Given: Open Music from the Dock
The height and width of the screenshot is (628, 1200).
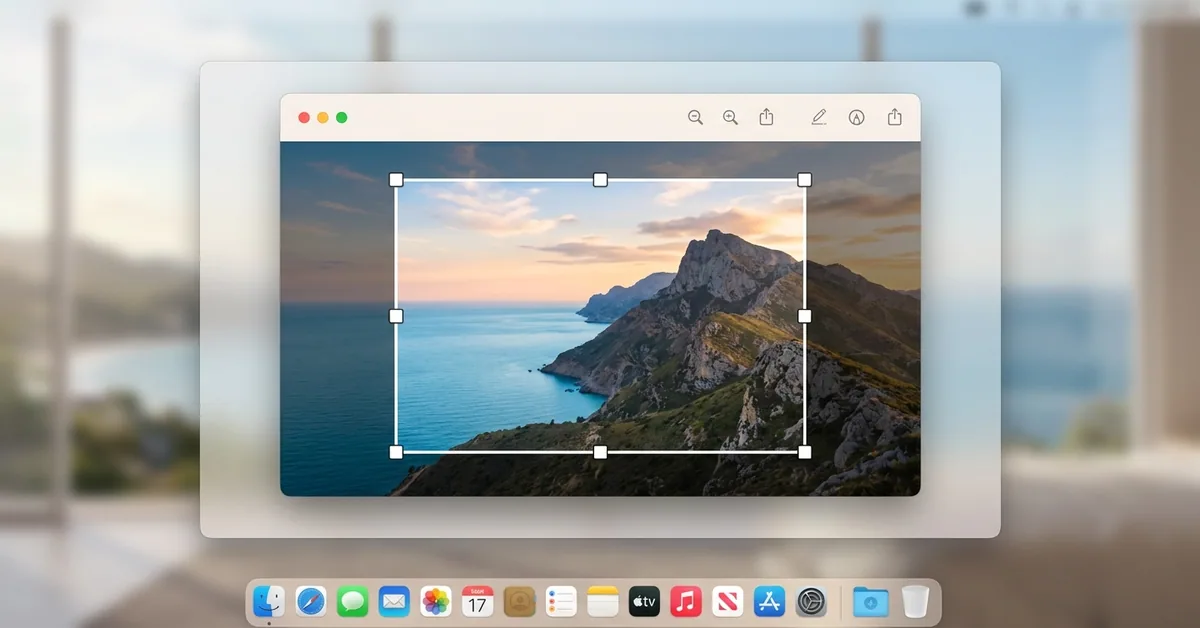Looking at the screenshot, I should [686, 601].
